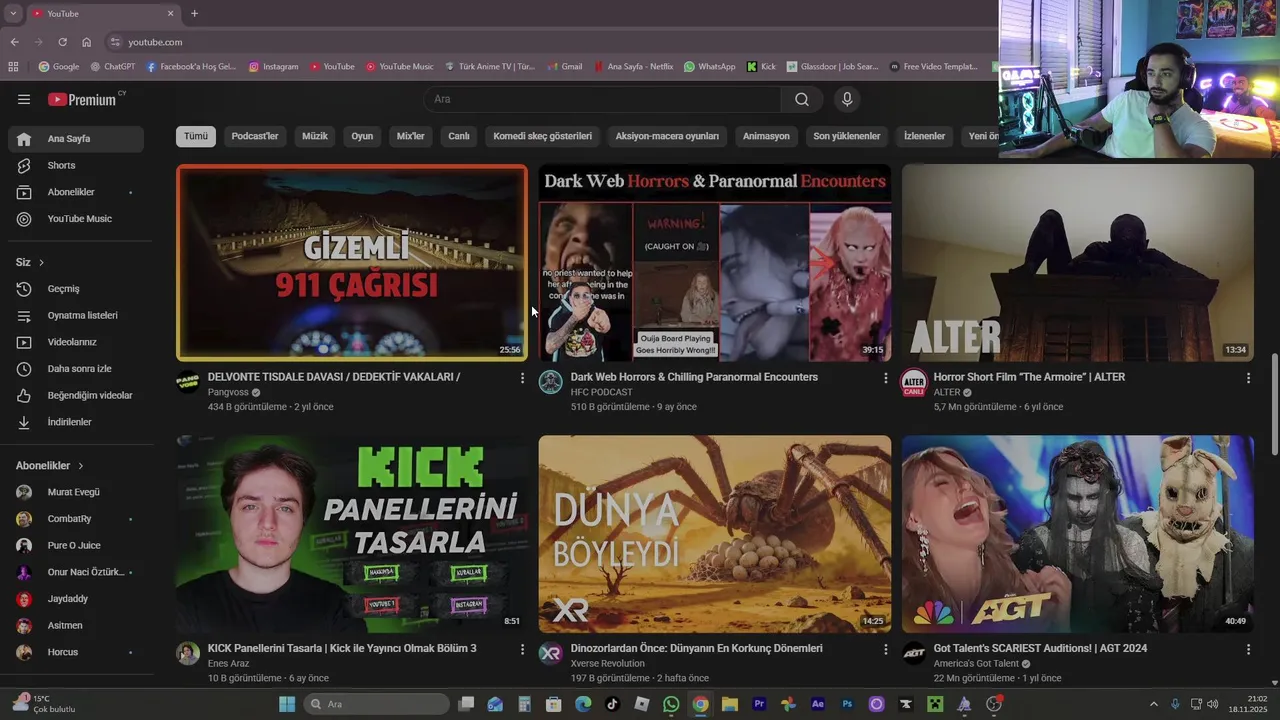This screenshot has height=720, width=1280.
Task: Open the Chrome home page button
Action: point(86,42)
